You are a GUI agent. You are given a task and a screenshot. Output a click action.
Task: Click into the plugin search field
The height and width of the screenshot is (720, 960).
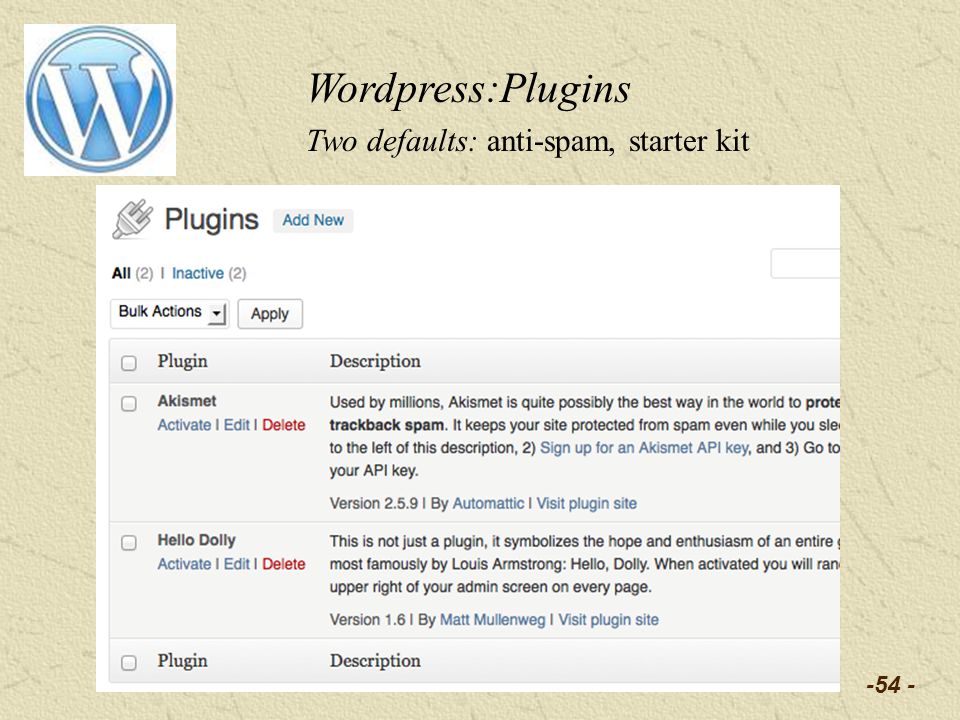click(x=804, y=263)
